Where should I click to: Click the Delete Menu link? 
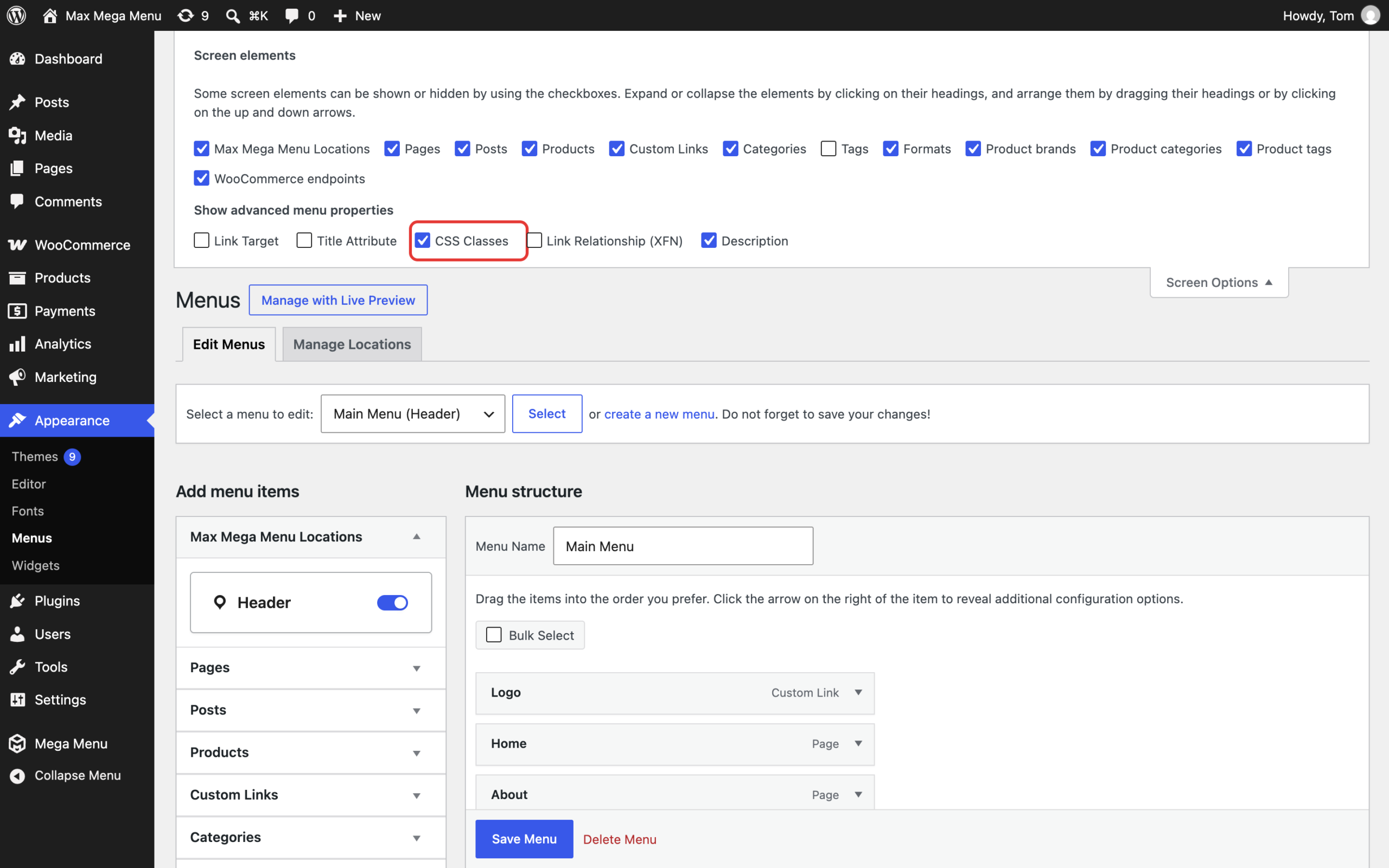619,839
